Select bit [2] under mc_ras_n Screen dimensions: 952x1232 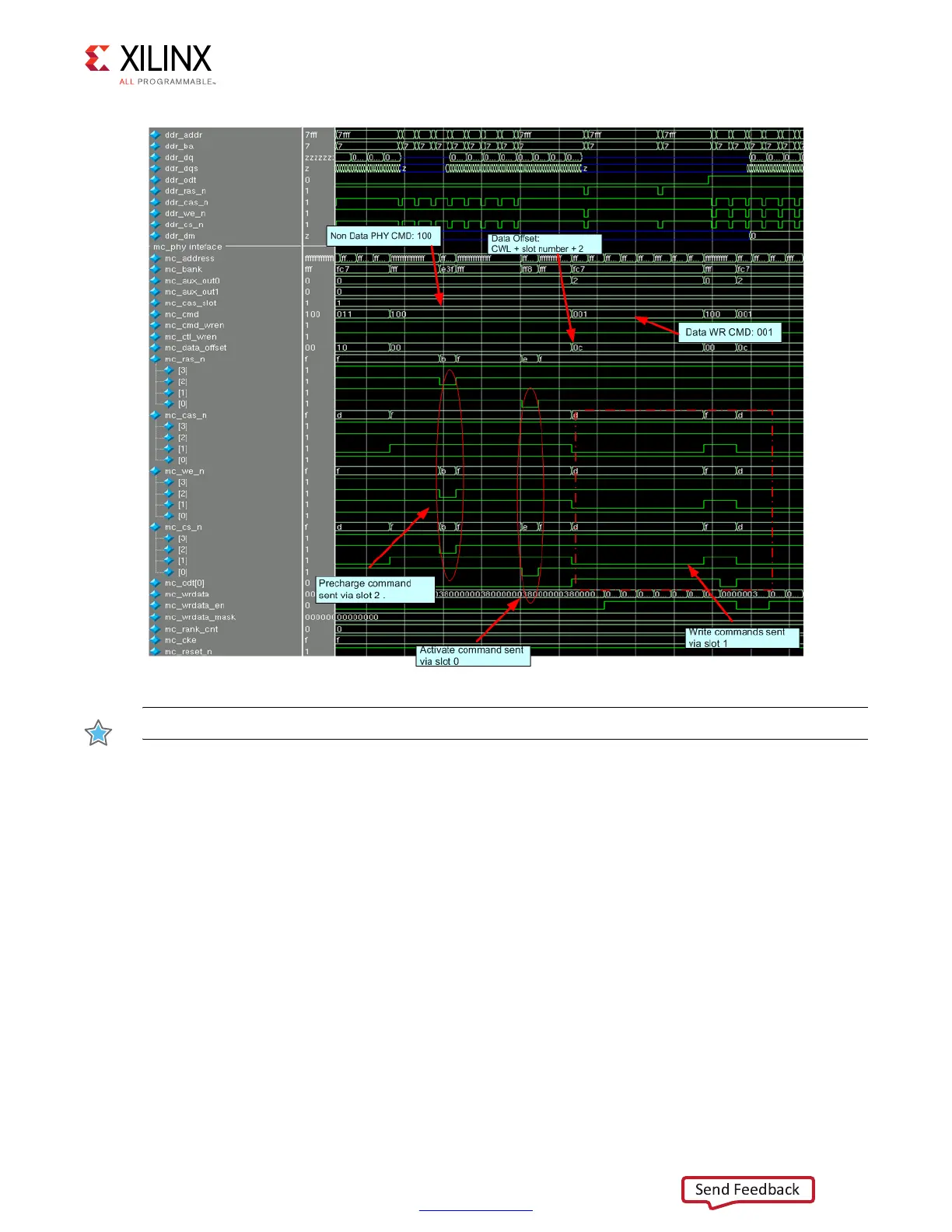pos(183,382)
